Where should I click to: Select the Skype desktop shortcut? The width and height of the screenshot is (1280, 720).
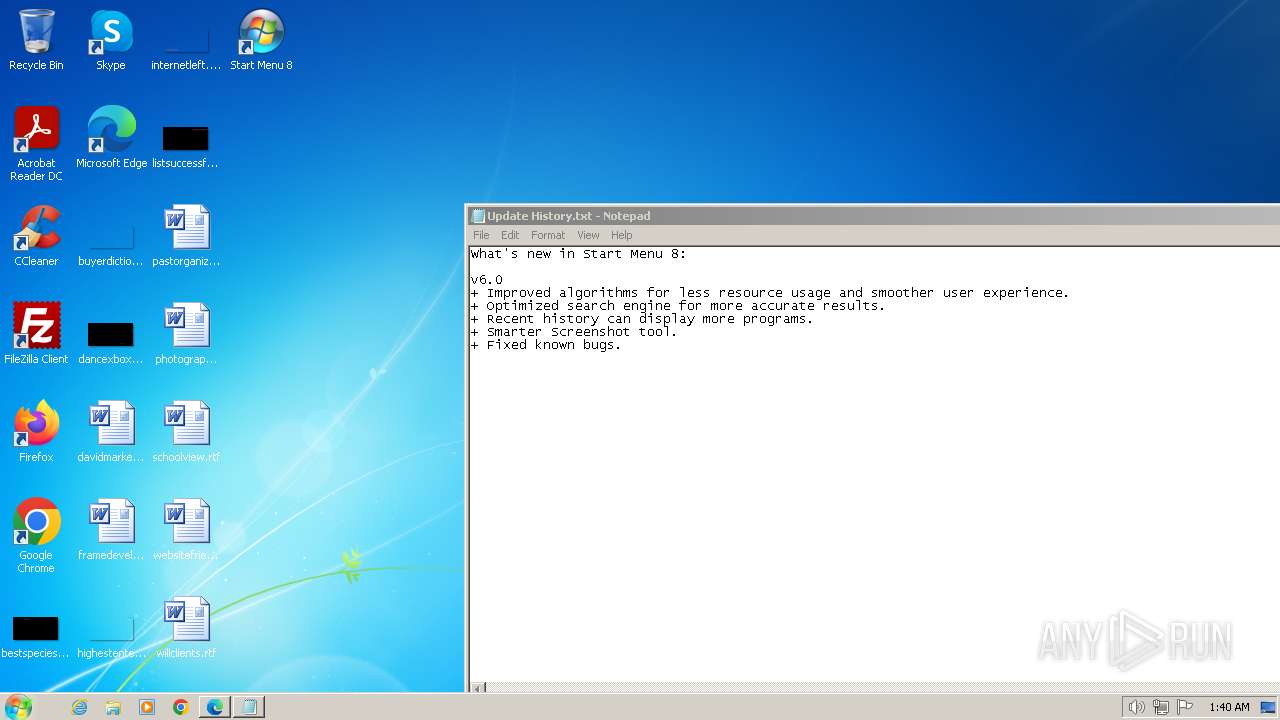(x=111, y=40)
